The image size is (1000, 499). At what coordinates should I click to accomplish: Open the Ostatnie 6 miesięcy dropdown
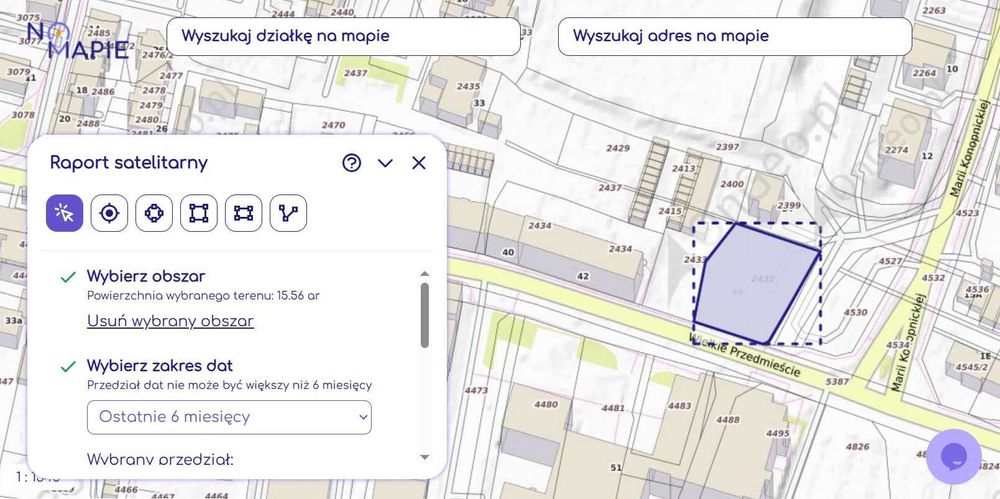[x=229, y=417]
